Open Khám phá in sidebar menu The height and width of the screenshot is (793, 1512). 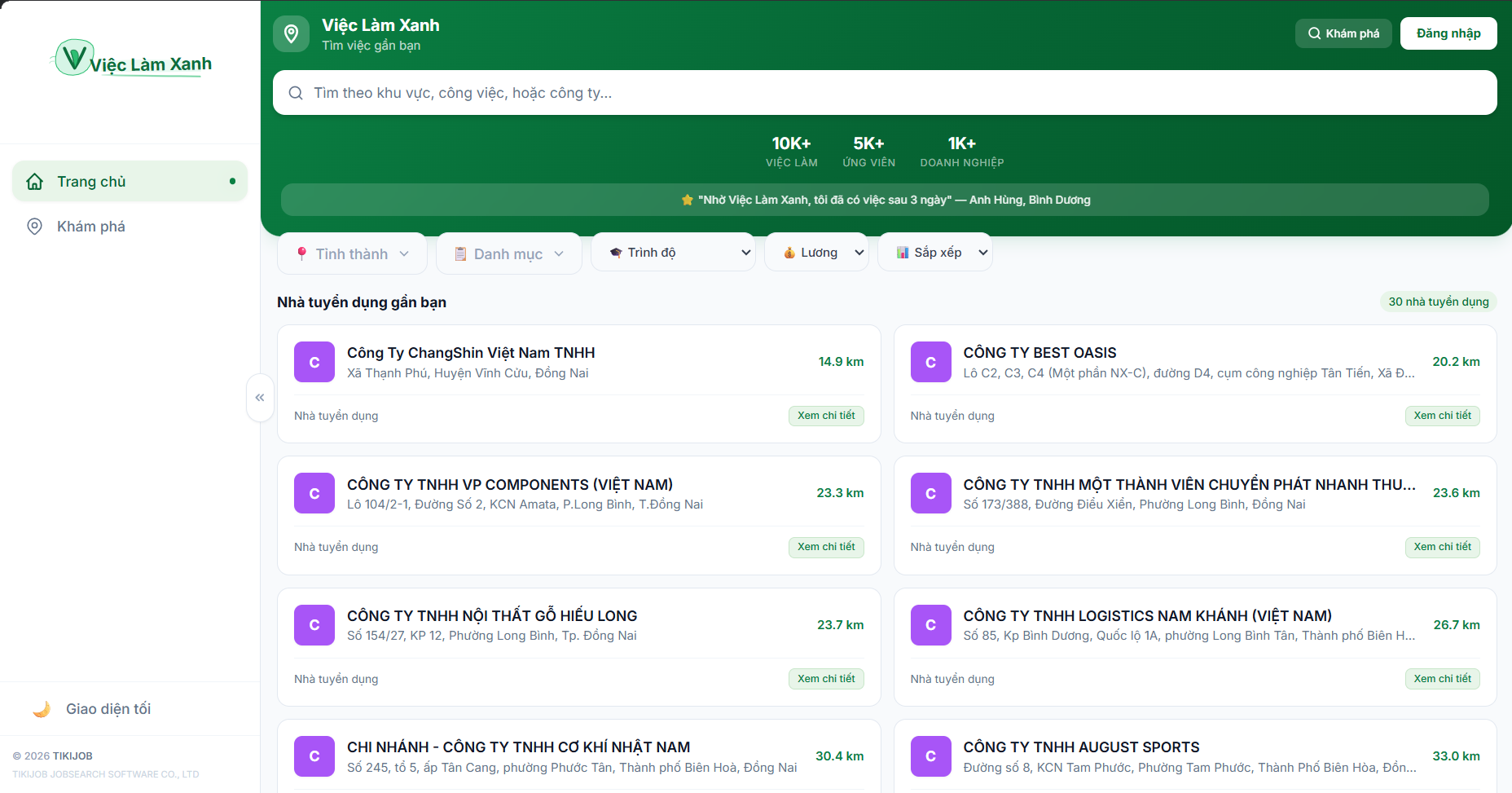click(130, 227)
